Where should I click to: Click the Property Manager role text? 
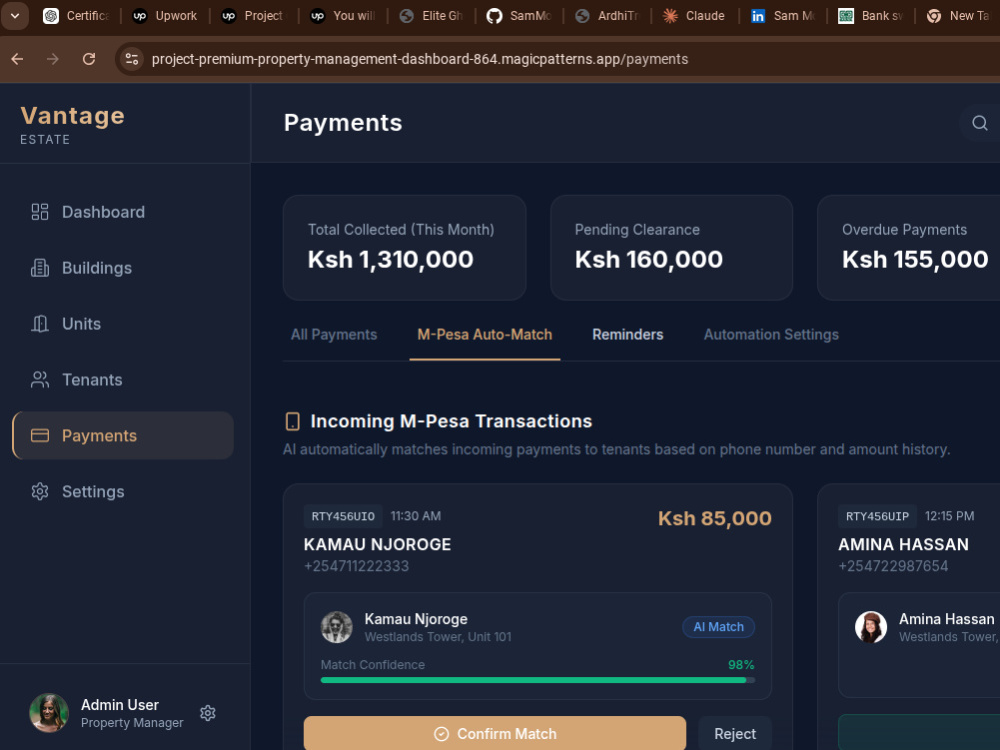click(132, 723)
